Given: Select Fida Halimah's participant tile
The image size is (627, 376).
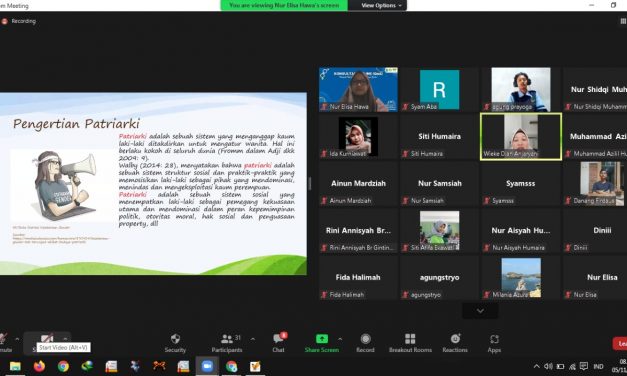Looking at the screenshot, I should [x=358, y=278].
